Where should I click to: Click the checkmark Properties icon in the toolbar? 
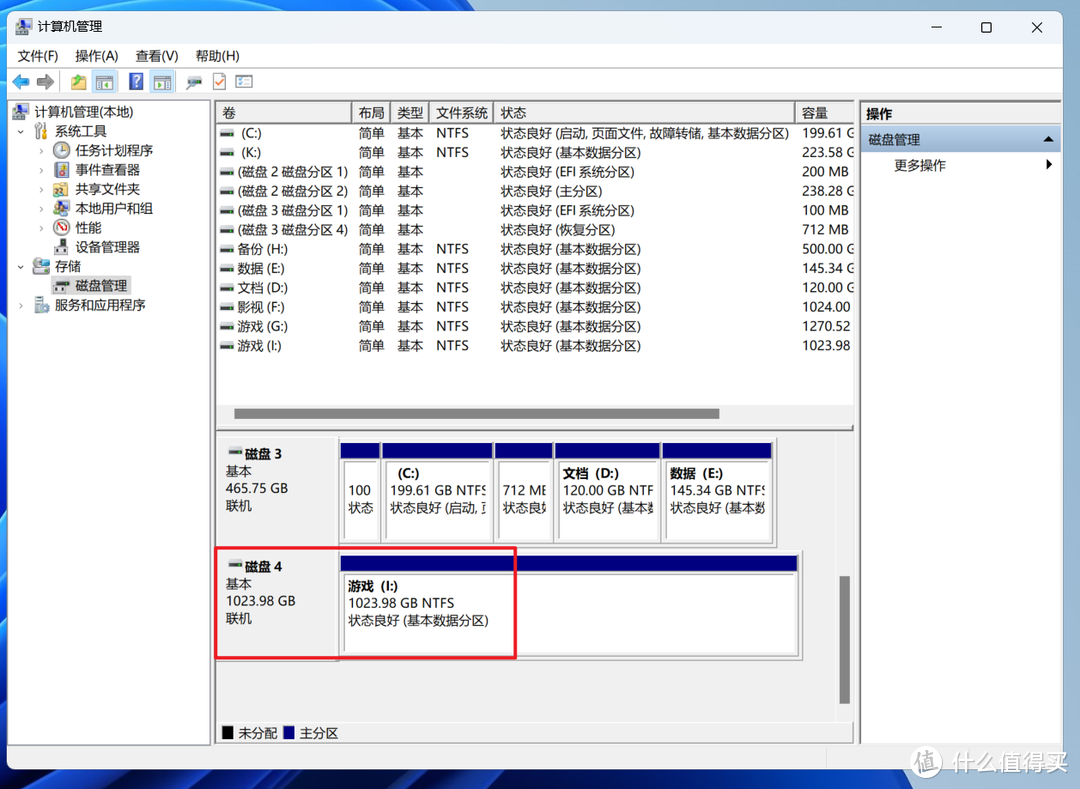pos(219,82)
